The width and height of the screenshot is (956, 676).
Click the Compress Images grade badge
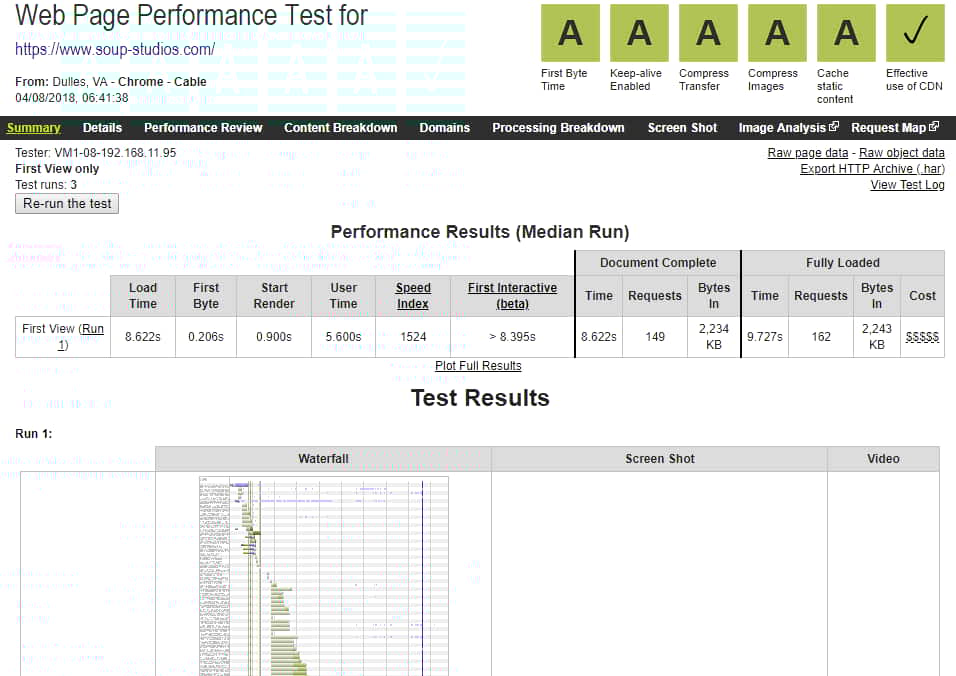[x=777, y=33]
